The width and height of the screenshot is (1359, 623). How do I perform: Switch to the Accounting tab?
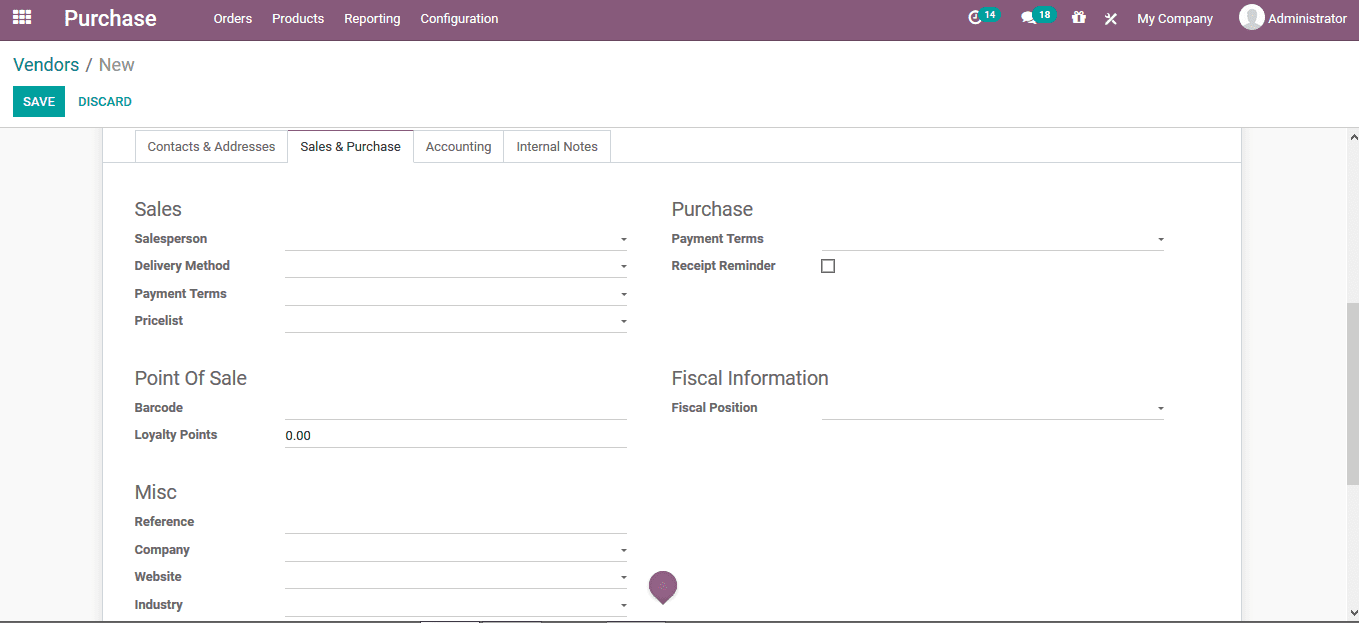[x=458, y=146]
